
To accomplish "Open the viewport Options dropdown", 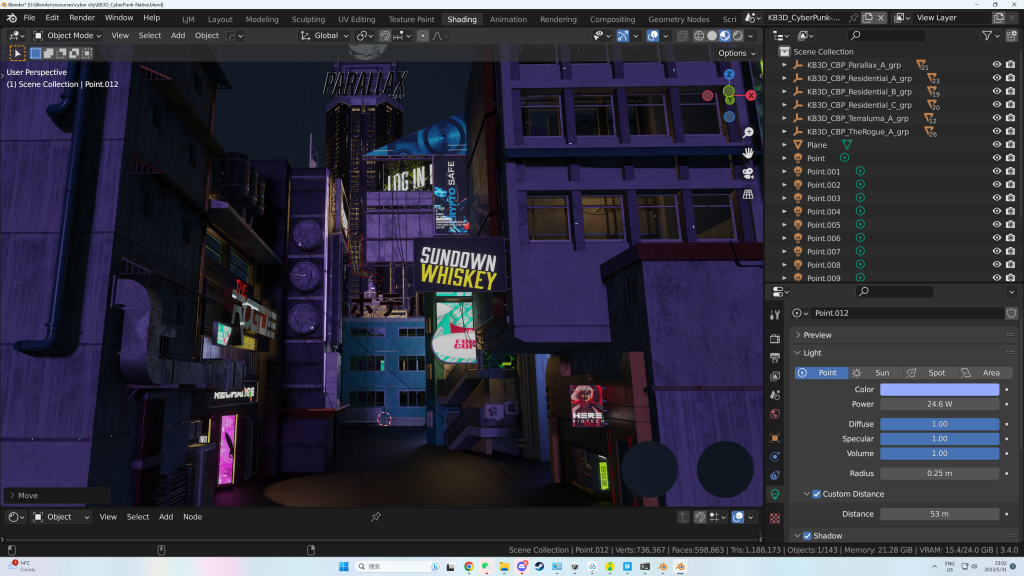I will click(737, 54).
